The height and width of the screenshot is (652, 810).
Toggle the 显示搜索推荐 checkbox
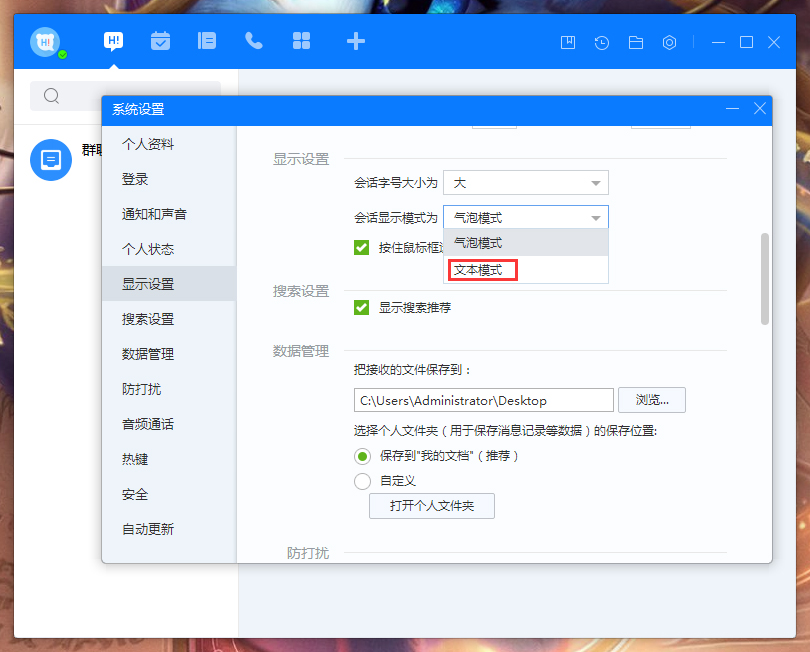tap(361, 308)
